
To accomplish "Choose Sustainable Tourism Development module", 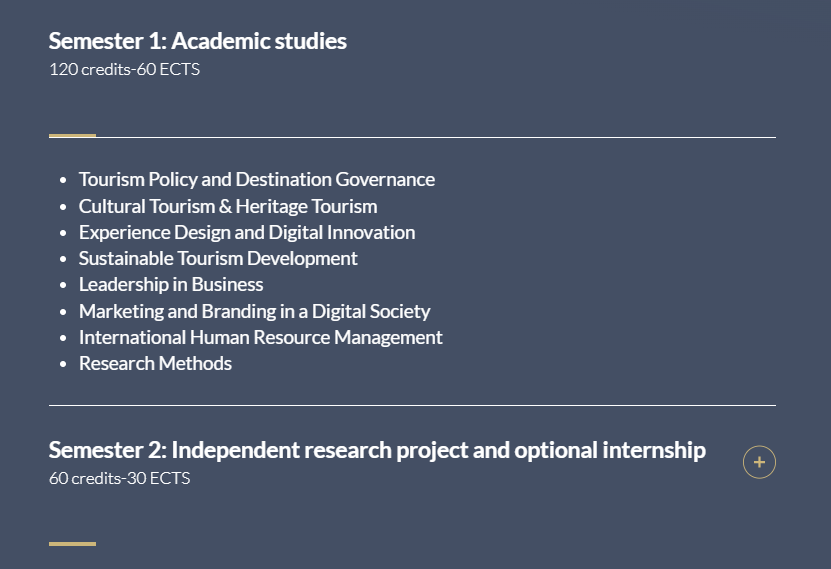I will 217,258.
